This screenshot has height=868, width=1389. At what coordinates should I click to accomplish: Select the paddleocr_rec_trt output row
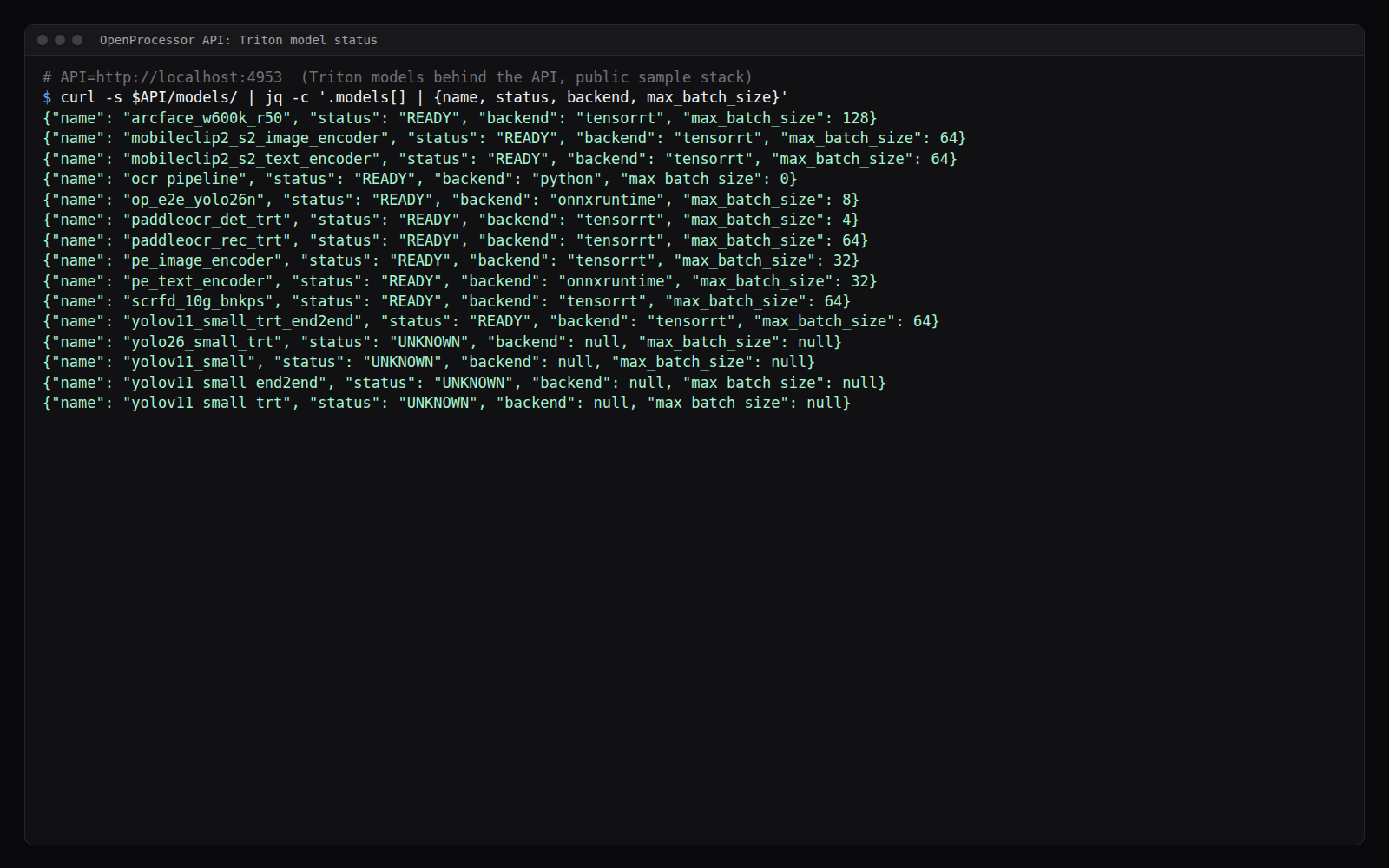[x=456, y=240]
